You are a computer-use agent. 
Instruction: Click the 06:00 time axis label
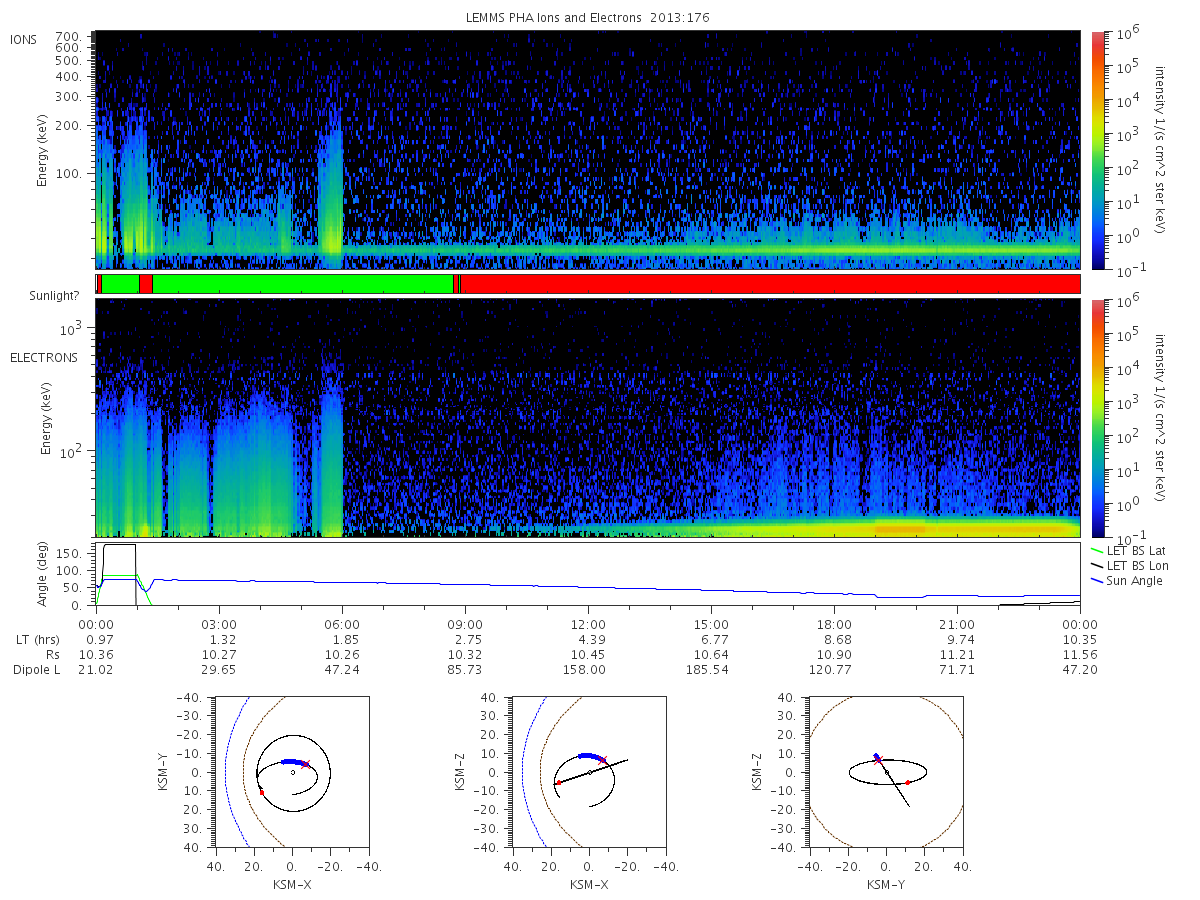[342, 622]
